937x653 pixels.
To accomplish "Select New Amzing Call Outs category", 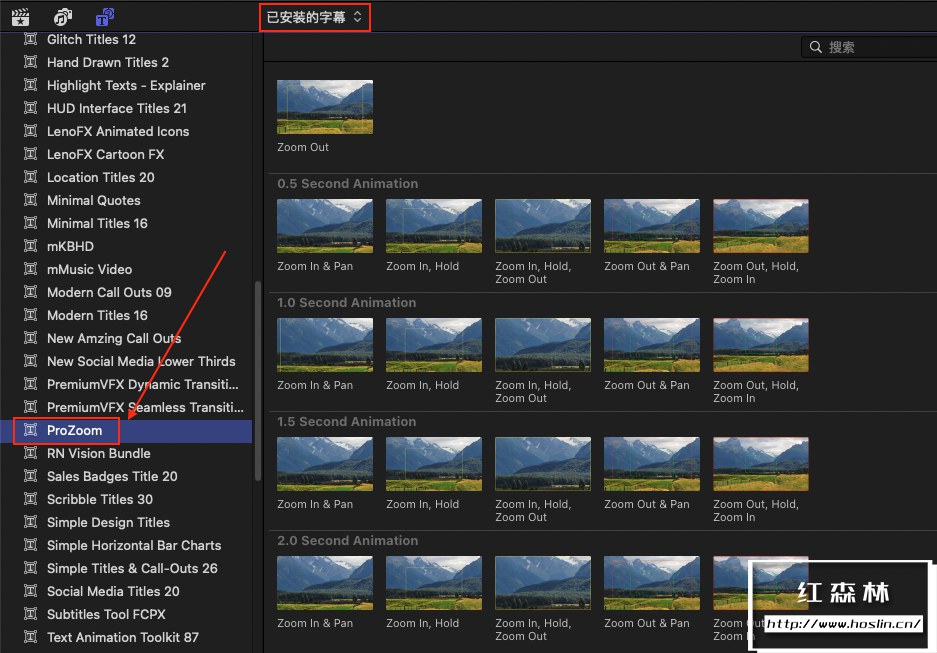I will tap(126, 338).
